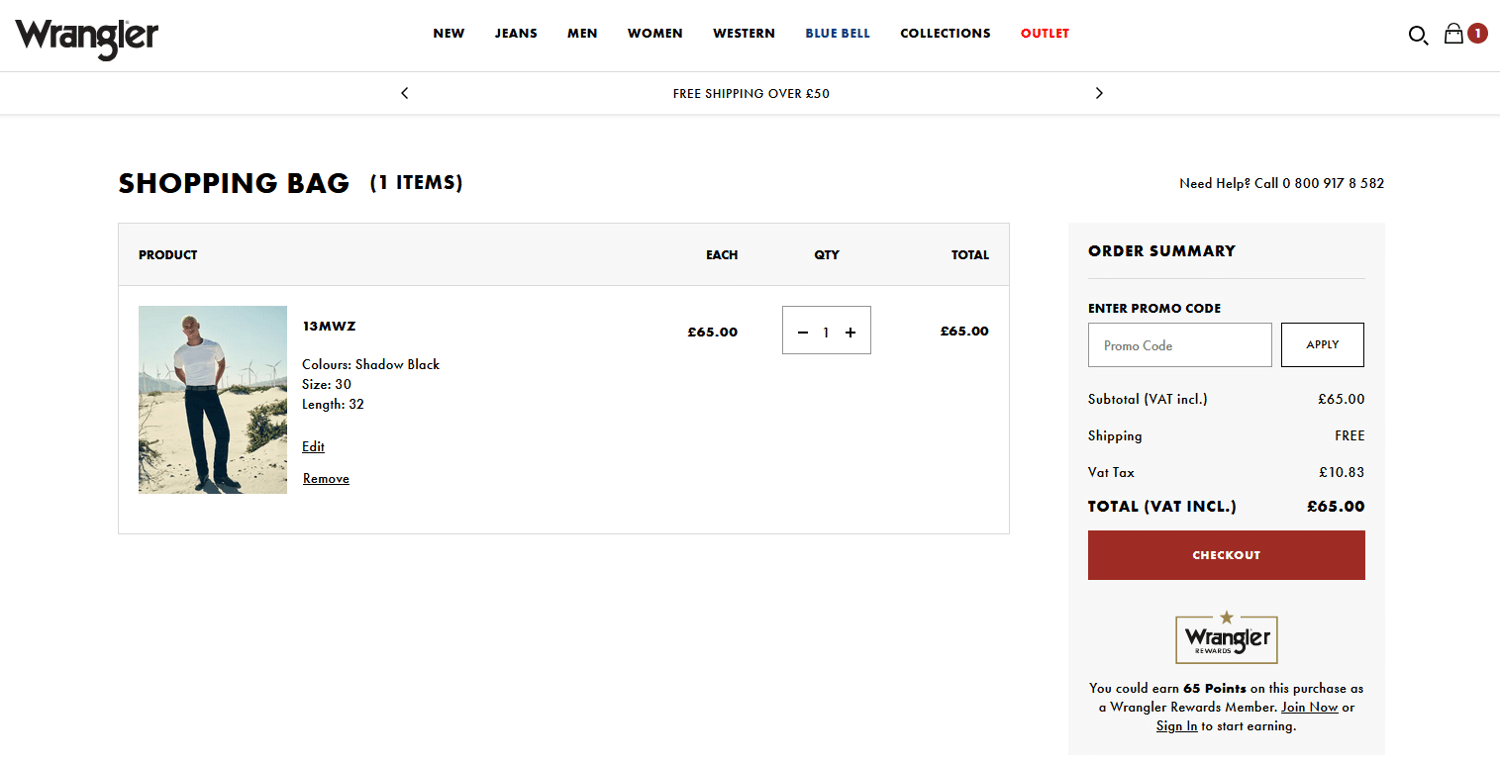Click the Length: 32 text
Viewport: 1500px width, 764px height.
point(333,405)
